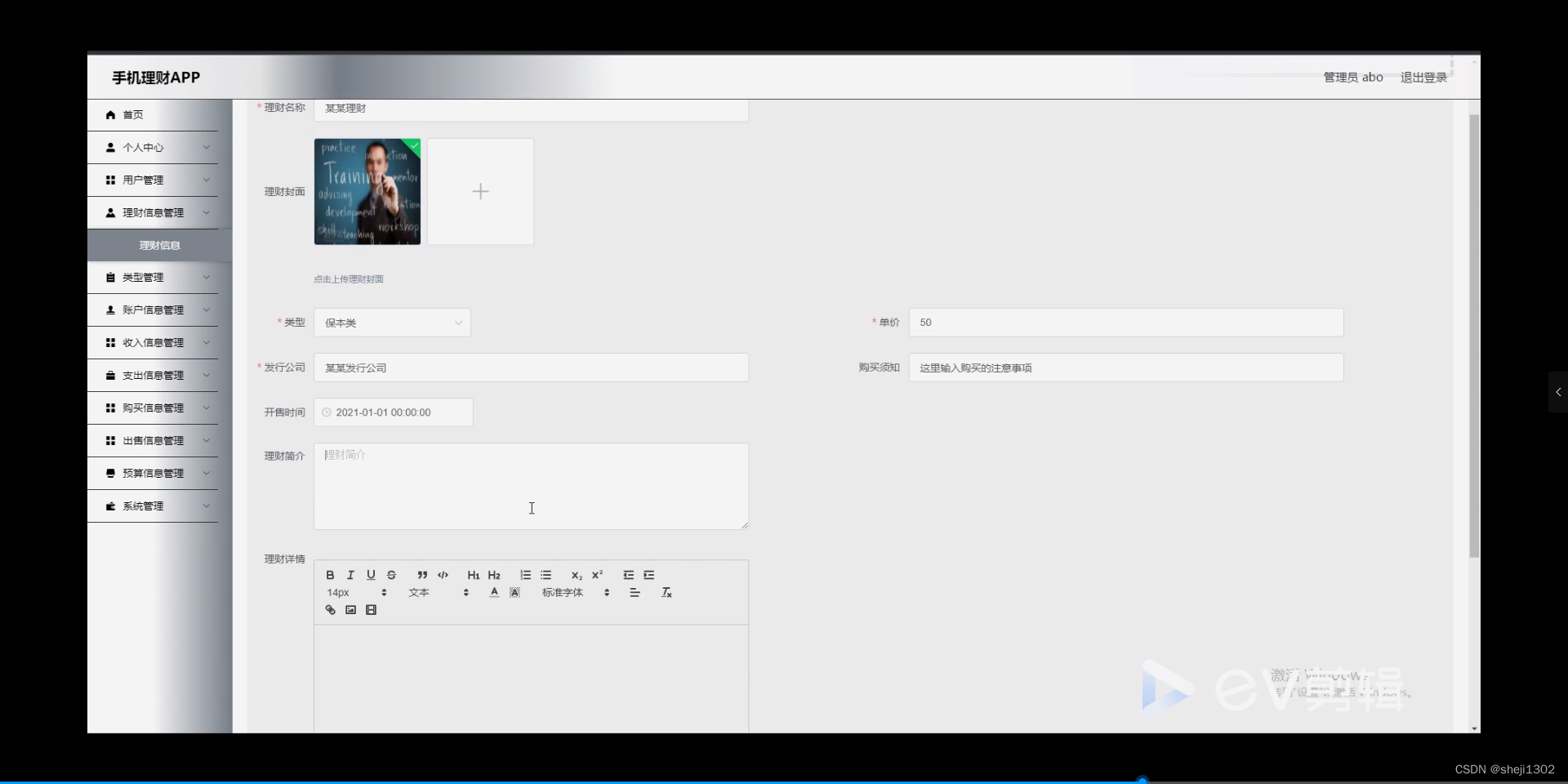Click the strikethrough icon in the editor toolbar
The width and height of the screenshot is (1568, 784).
click(x=391, y=575)
